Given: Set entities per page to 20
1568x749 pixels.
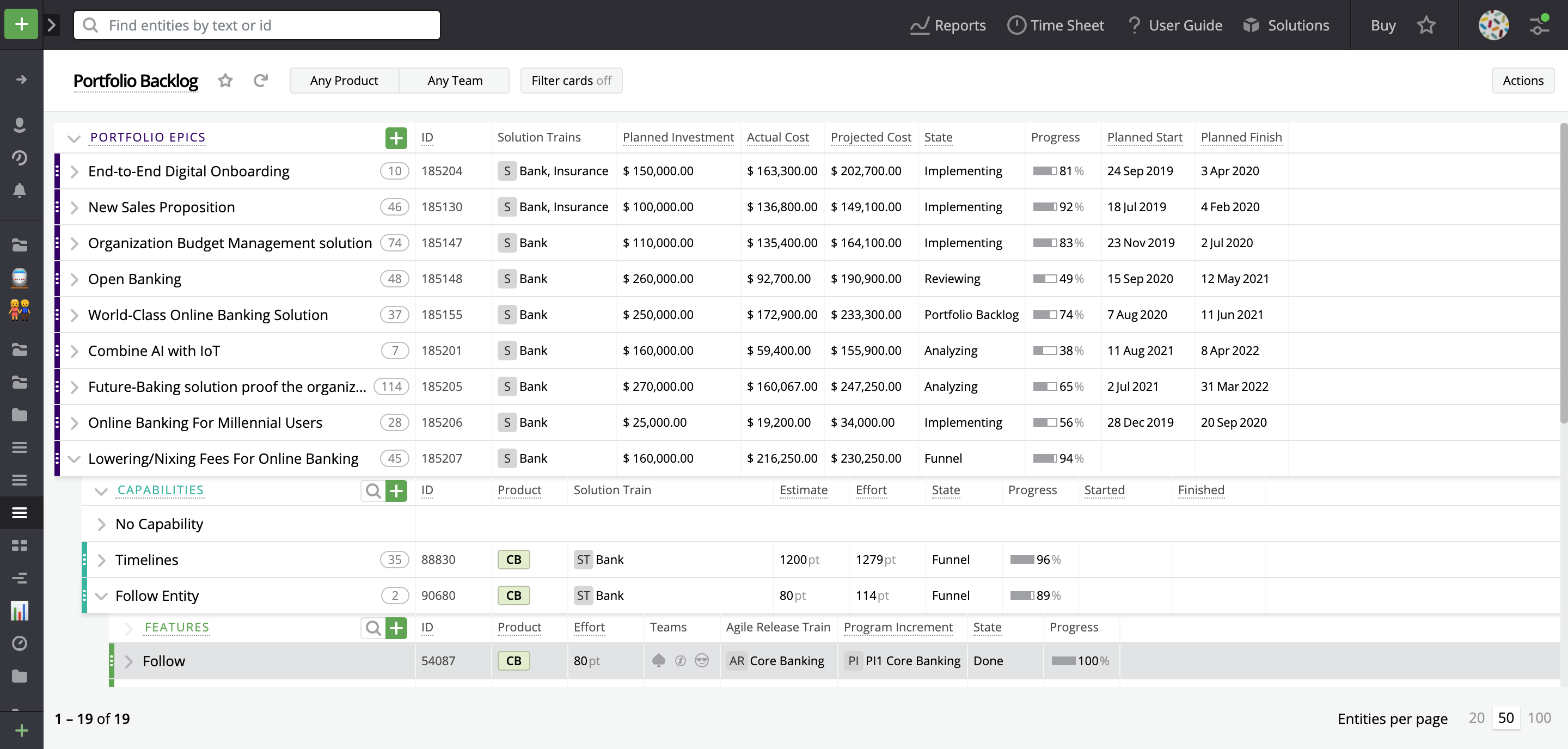Looking at the screenshot, I should [1476, 718].
